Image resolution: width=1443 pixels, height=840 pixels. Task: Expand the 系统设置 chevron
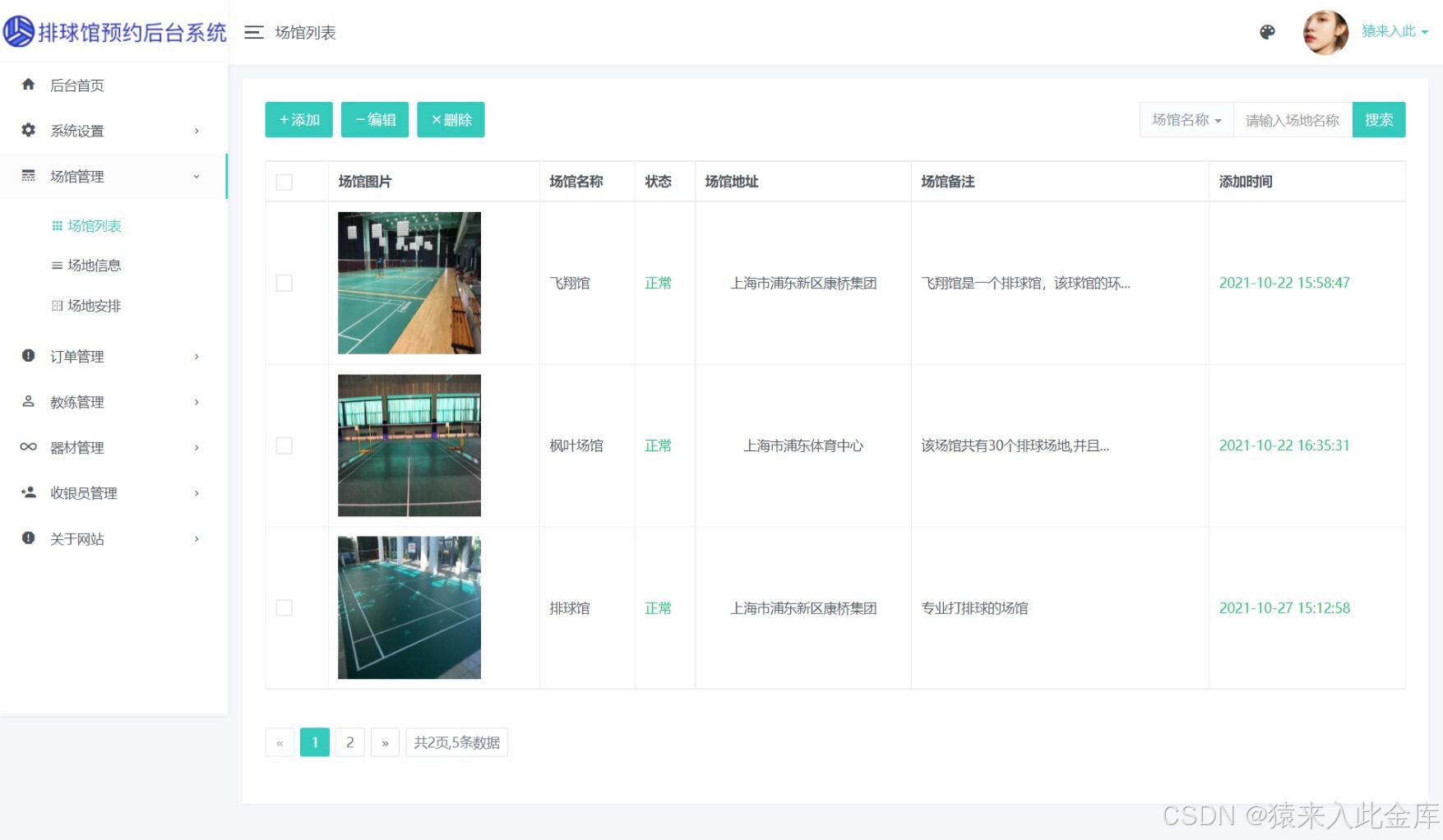(197, 131)
